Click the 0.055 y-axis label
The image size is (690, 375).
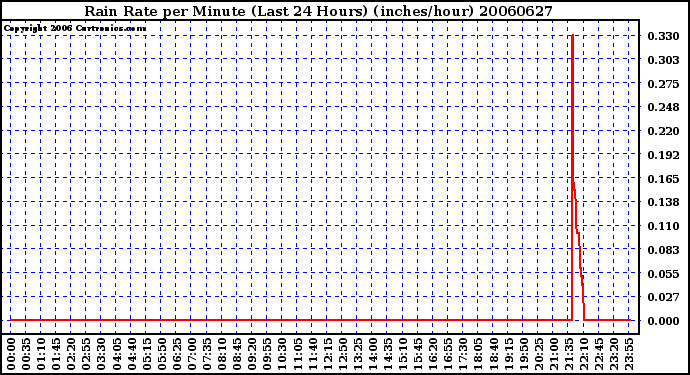[663, 274]
